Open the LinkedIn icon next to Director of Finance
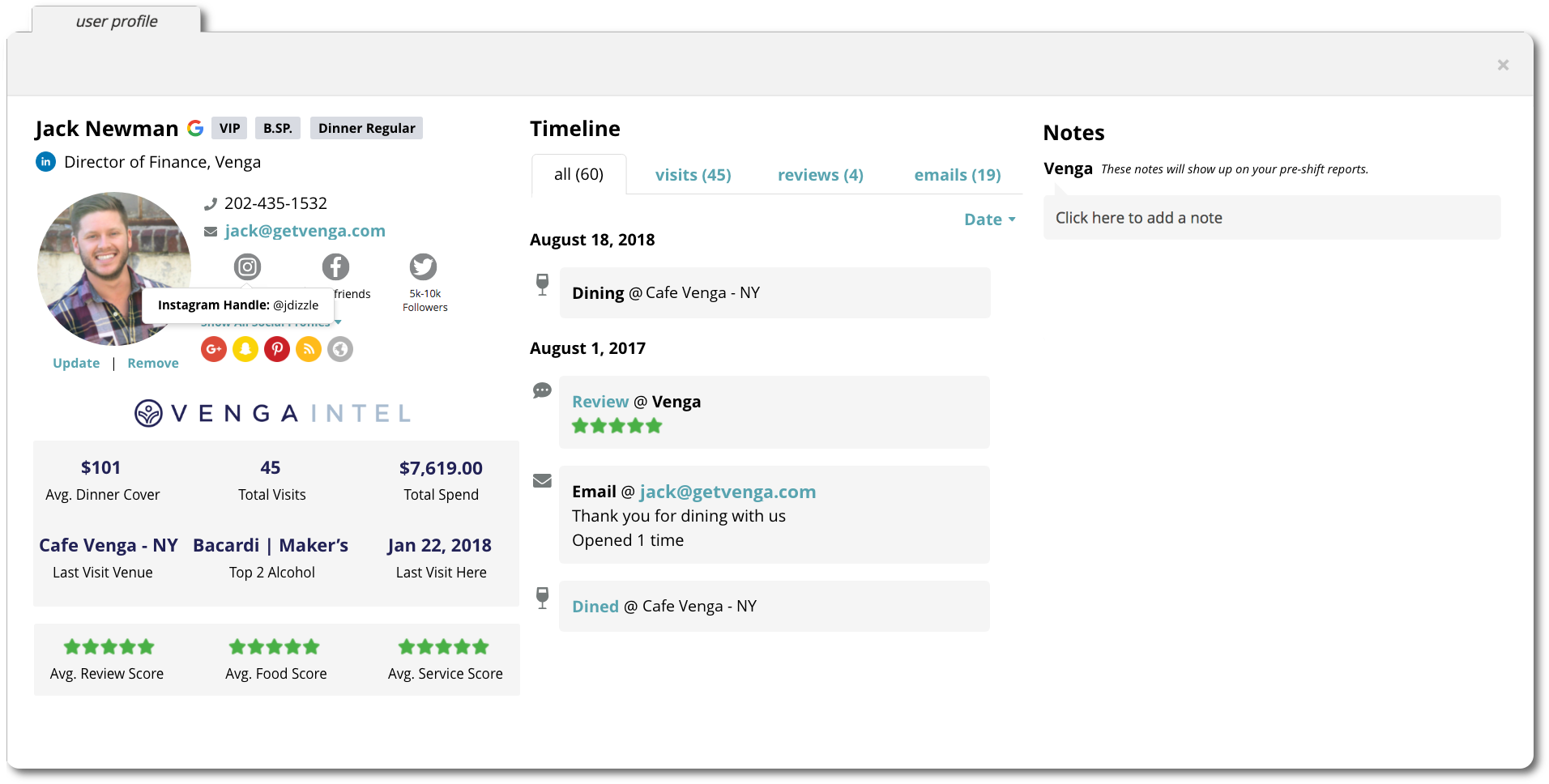Screen dimensions: 1549x784 click(x=45, y=162)
